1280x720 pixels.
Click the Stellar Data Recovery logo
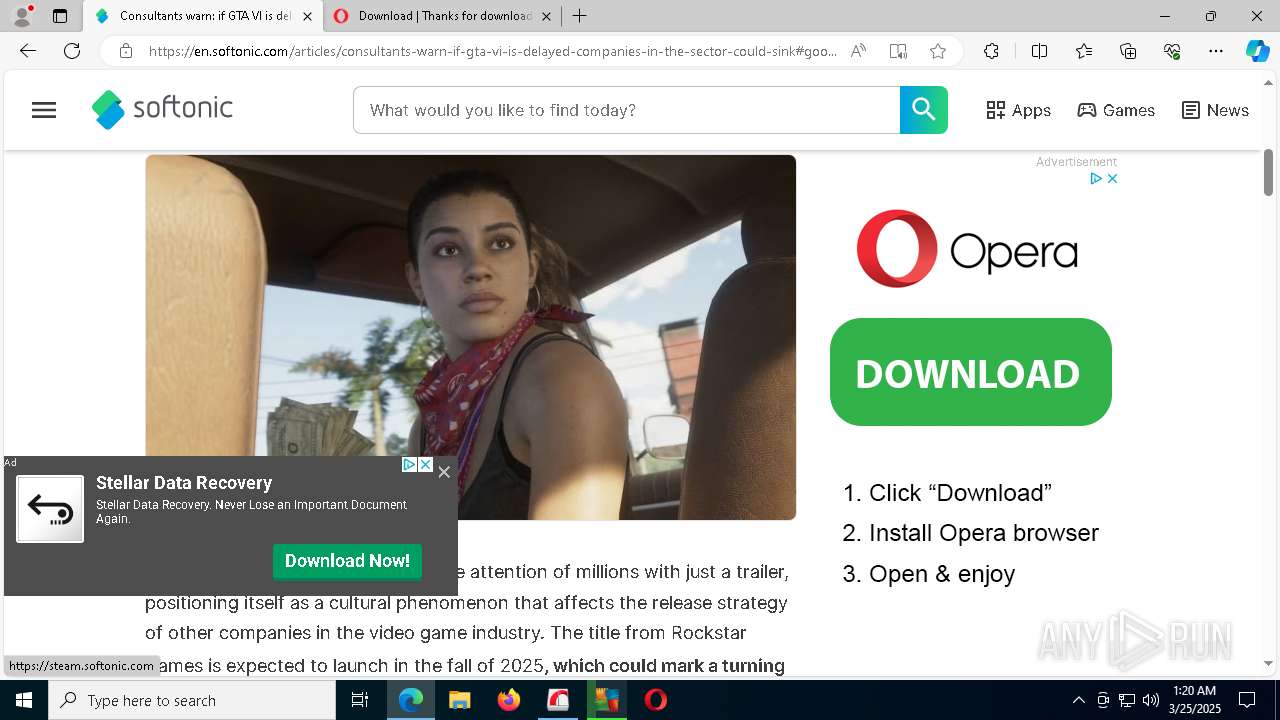[x=50, y=509]
